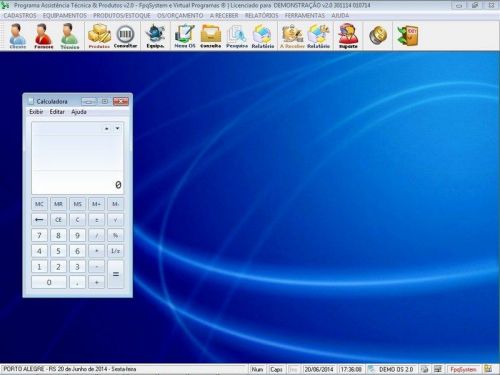Open the FERRAMENTAS menu
The image size is (500, 375).
[x=305, y=16]
